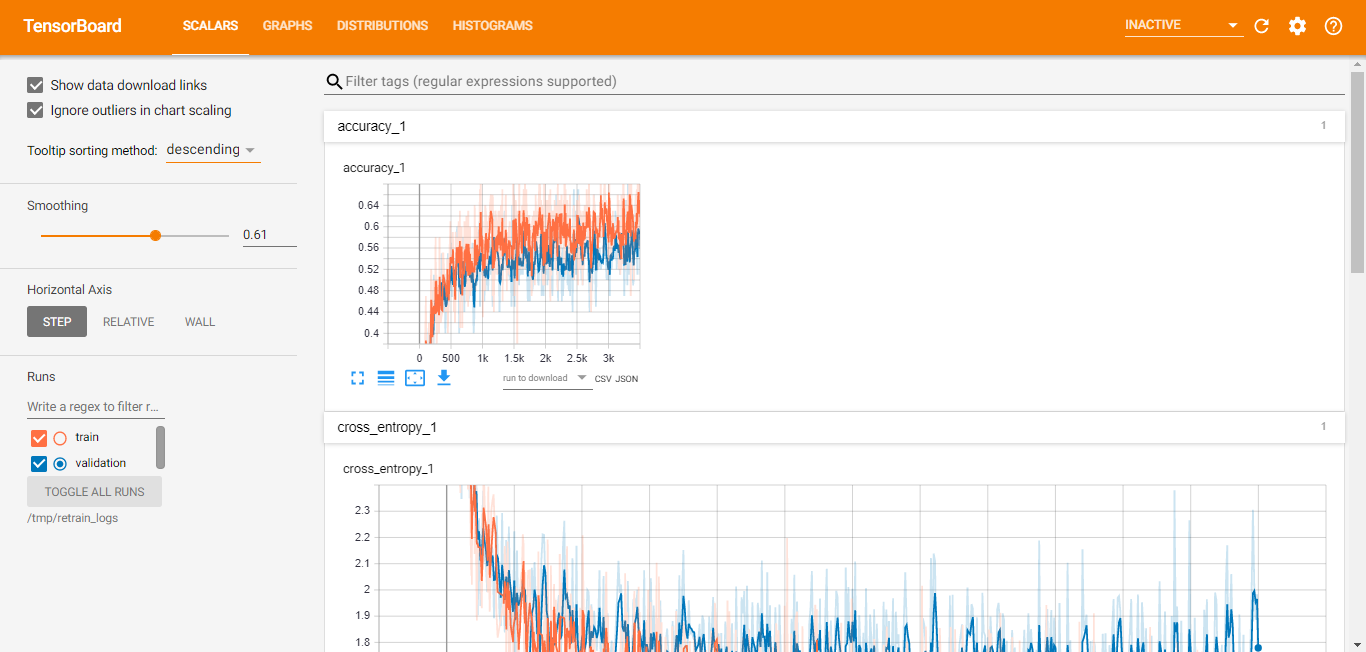Download accuracy_1 chart as SVG
1366x652 pixels.
point(444,378)
